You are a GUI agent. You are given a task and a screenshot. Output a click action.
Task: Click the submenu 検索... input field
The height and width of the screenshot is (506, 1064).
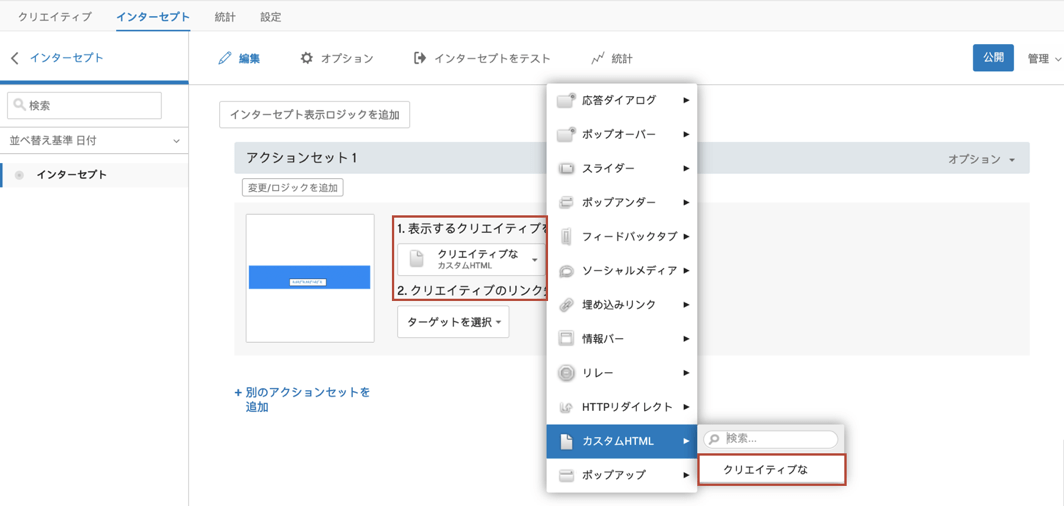tap(770, 440)
